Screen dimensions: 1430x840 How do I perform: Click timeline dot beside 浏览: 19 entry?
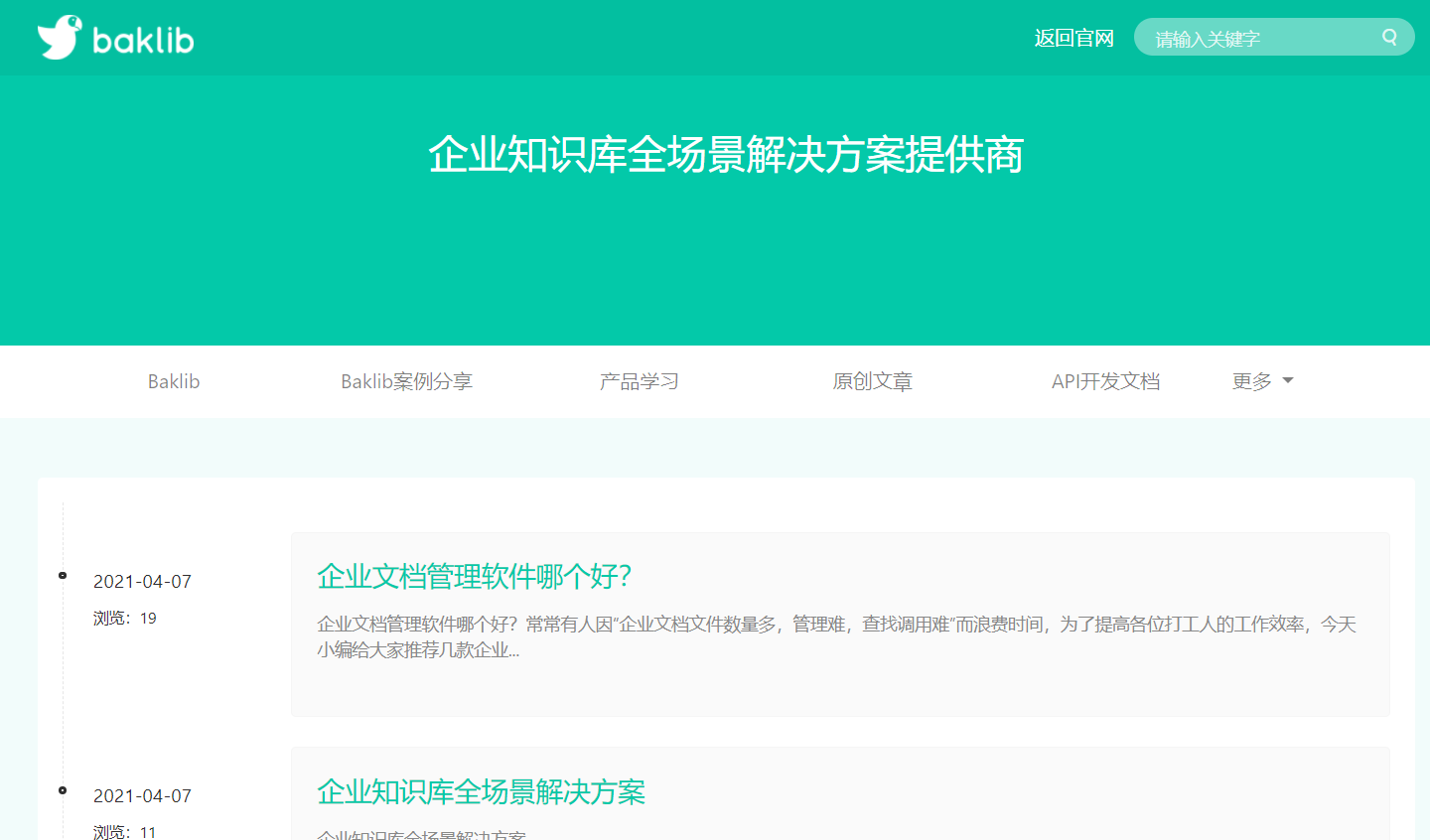click(63, 575)
